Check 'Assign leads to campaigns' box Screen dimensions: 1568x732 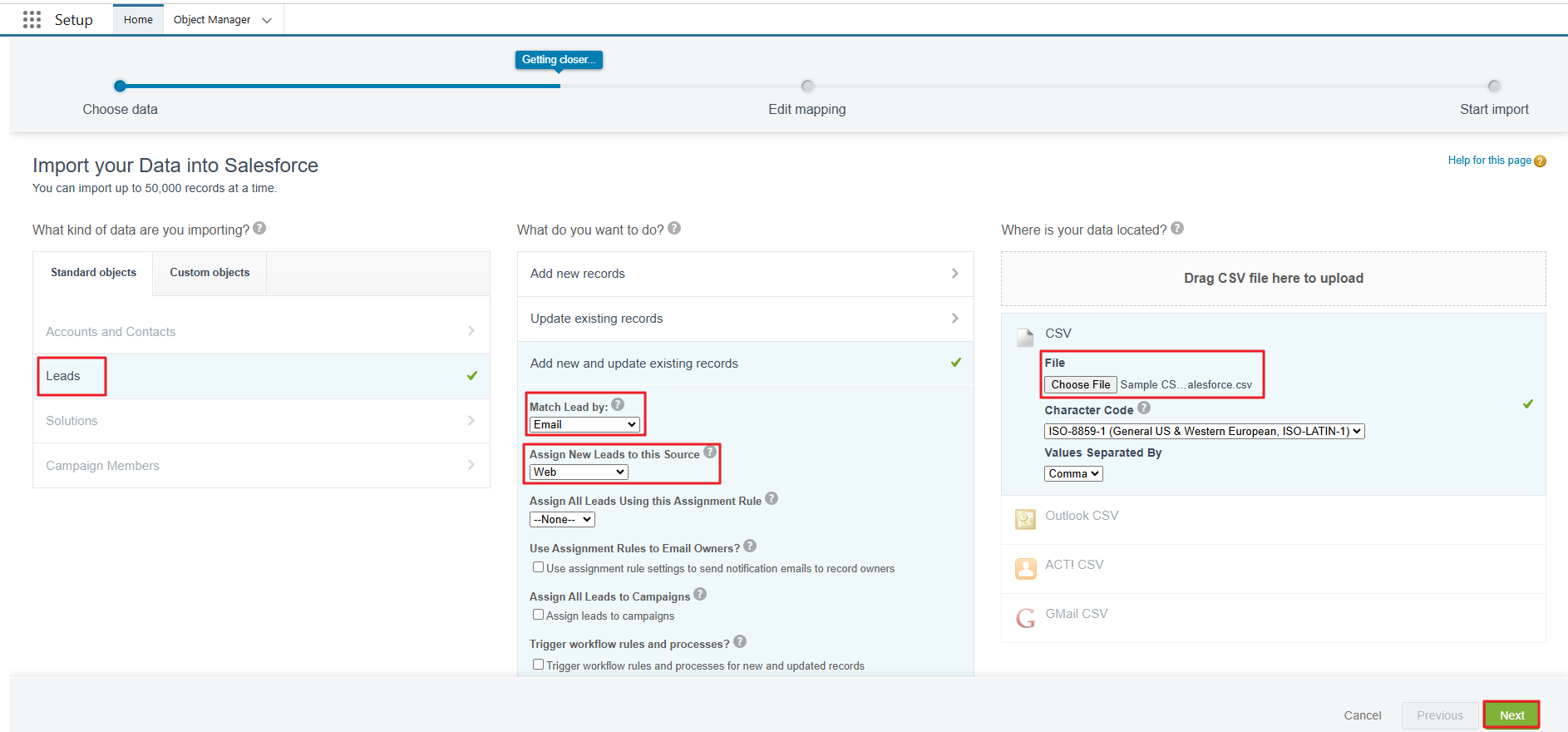point(538,615)
